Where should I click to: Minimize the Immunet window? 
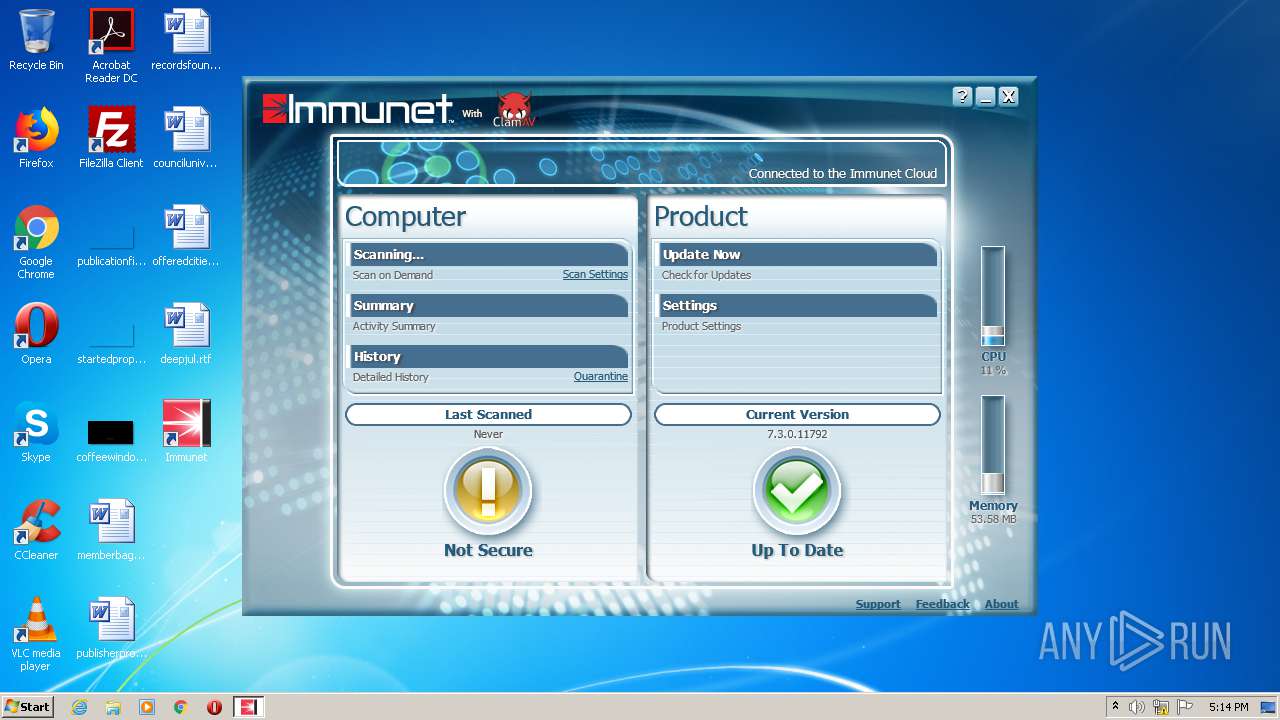pyautogui.click(x=985, y=96)
